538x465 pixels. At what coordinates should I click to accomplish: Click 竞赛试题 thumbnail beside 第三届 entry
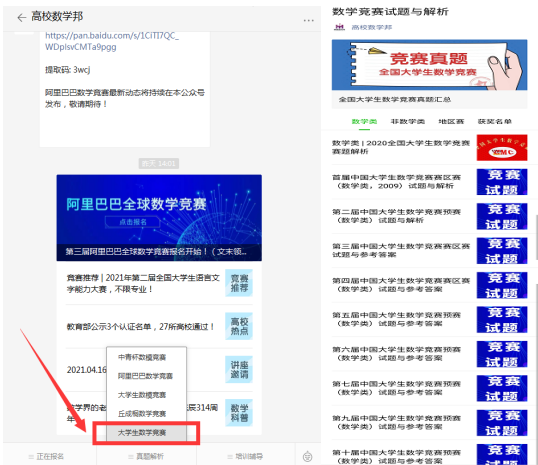pos(502,251)
